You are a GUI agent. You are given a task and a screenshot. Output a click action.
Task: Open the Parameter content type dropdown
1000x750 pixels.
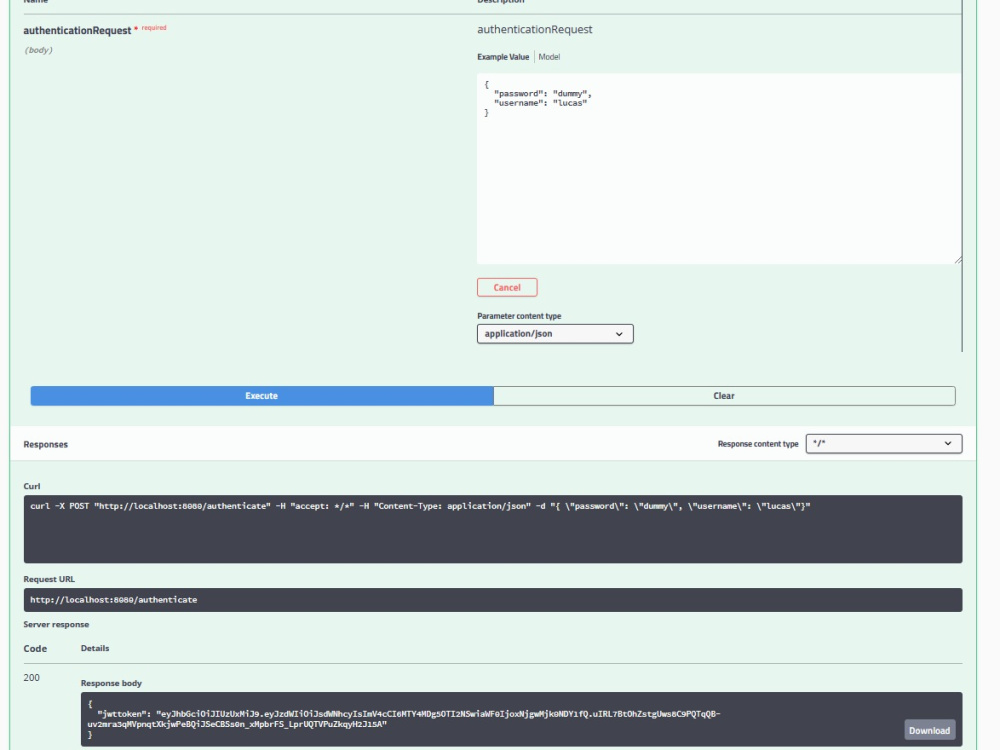(555, 333)
